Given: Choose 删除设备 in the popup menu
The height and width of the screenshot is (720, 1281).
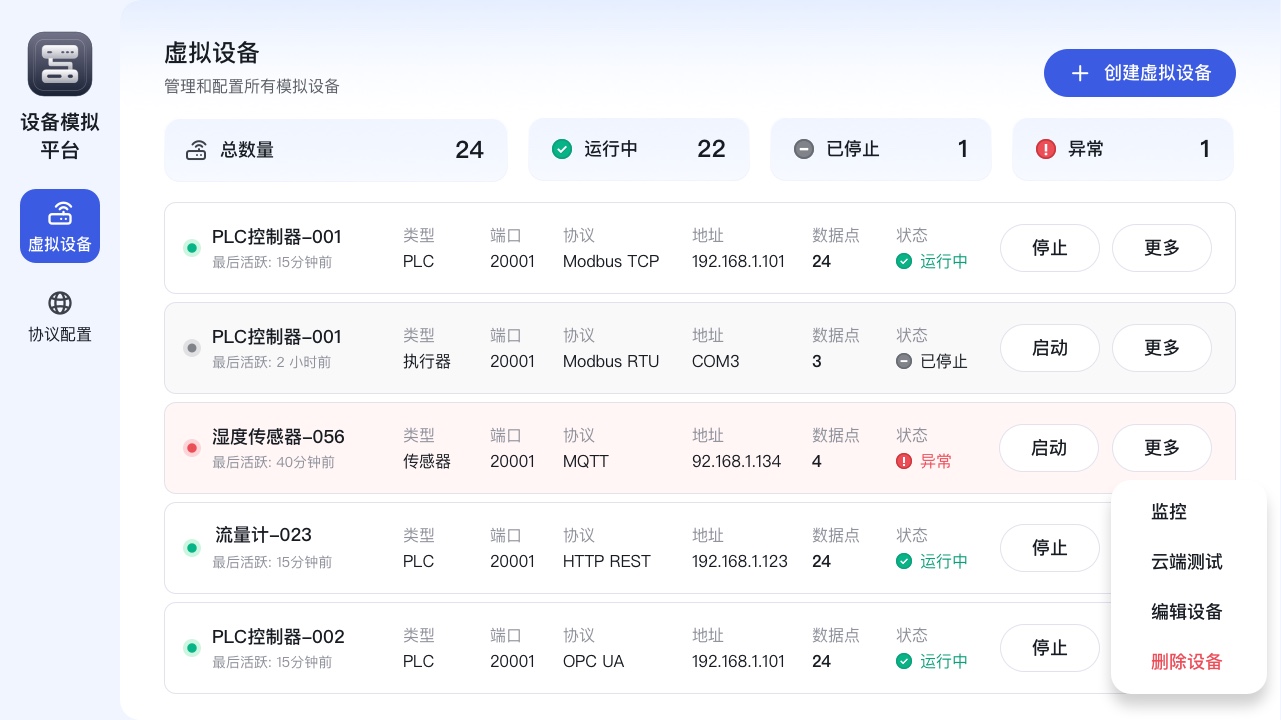Looking at the screenshot, I should (x=1186, y=662).
